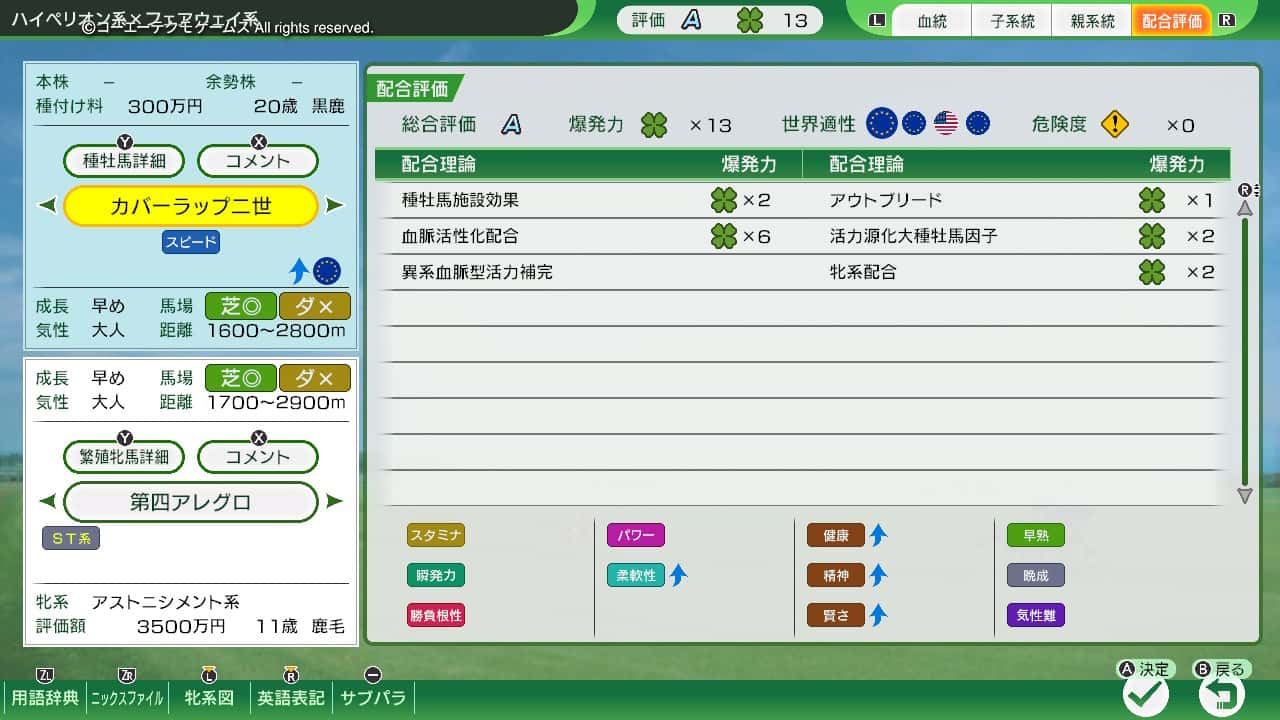Click the US flag world aptitude icon
The image size is (1280, 720).
(x=944, y=123)
